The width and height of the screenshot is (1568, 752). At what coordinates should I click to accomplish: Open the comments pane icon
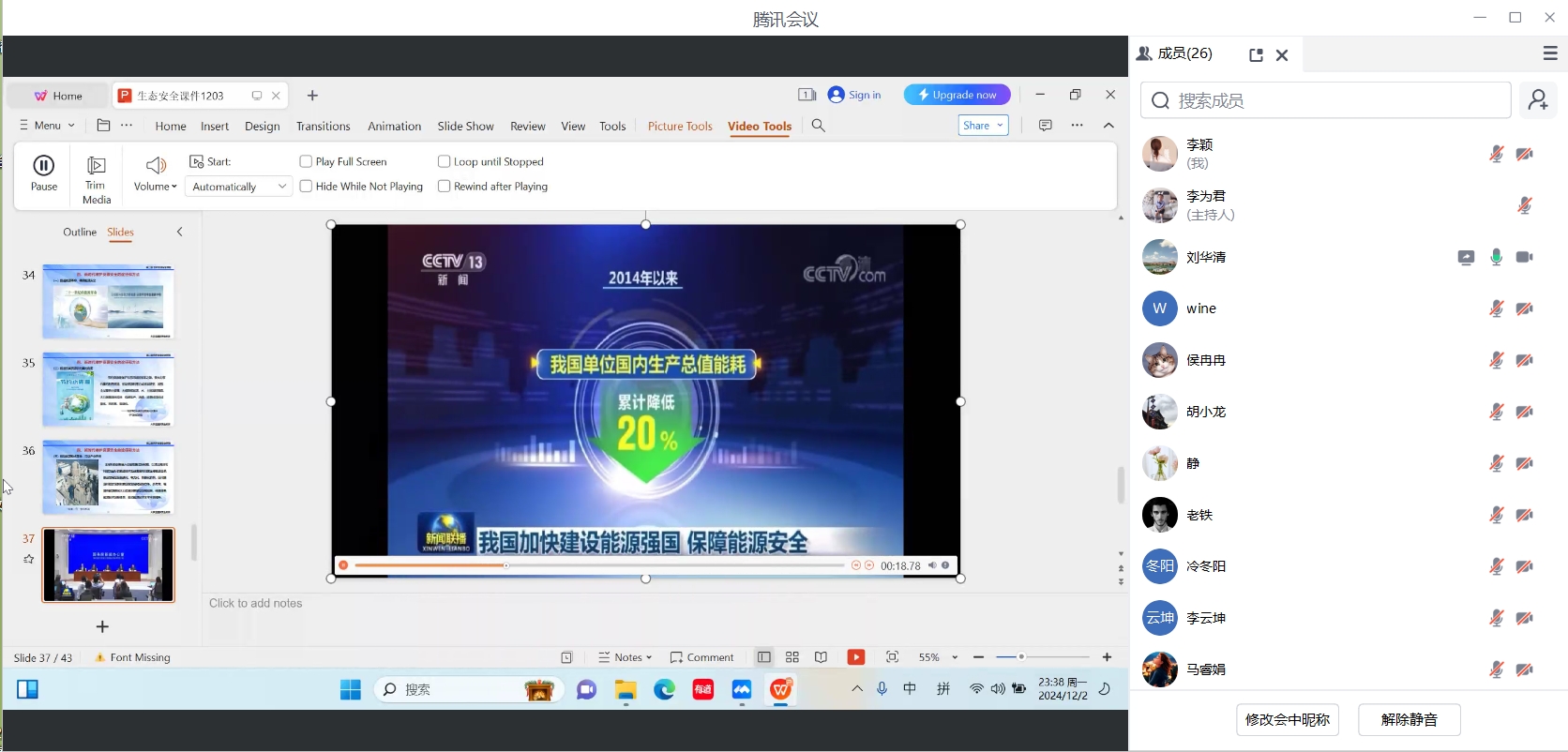(1045, 126)
